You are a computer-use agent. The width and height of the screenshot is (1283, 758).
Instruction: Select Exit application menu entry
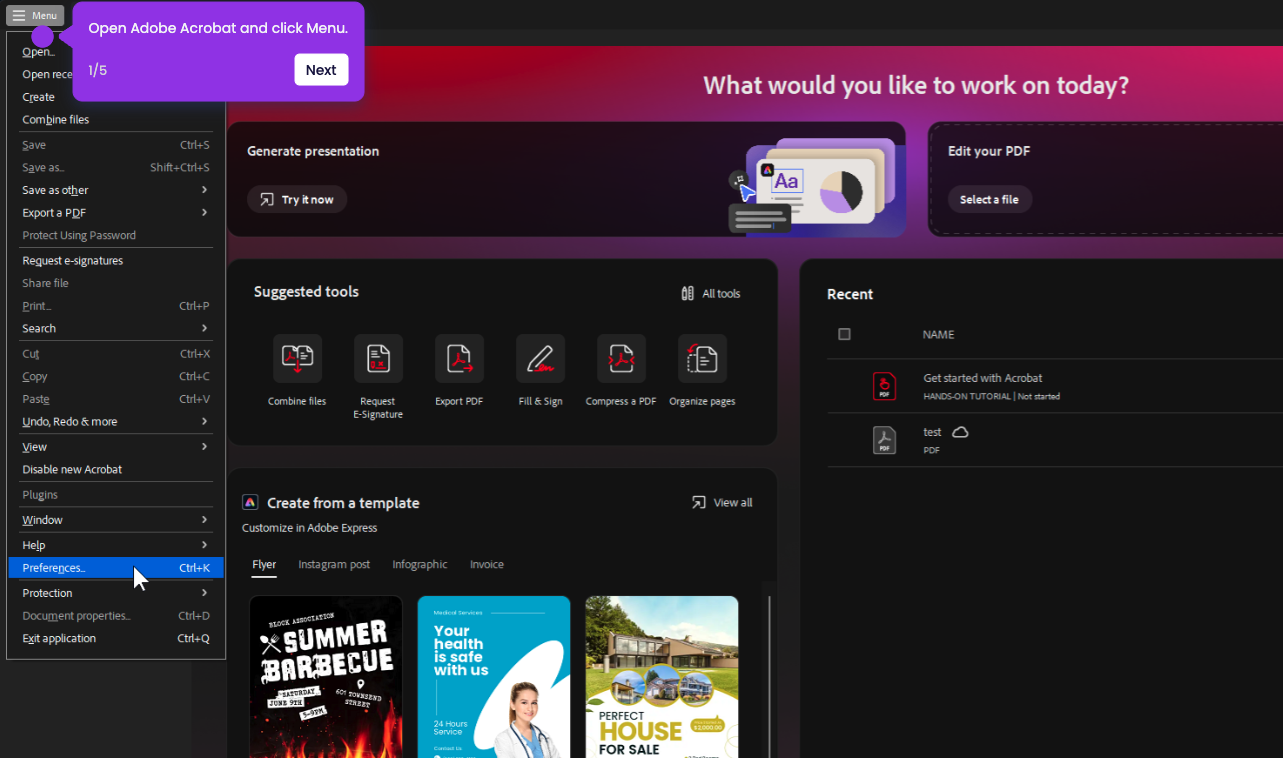pos(116,638)
